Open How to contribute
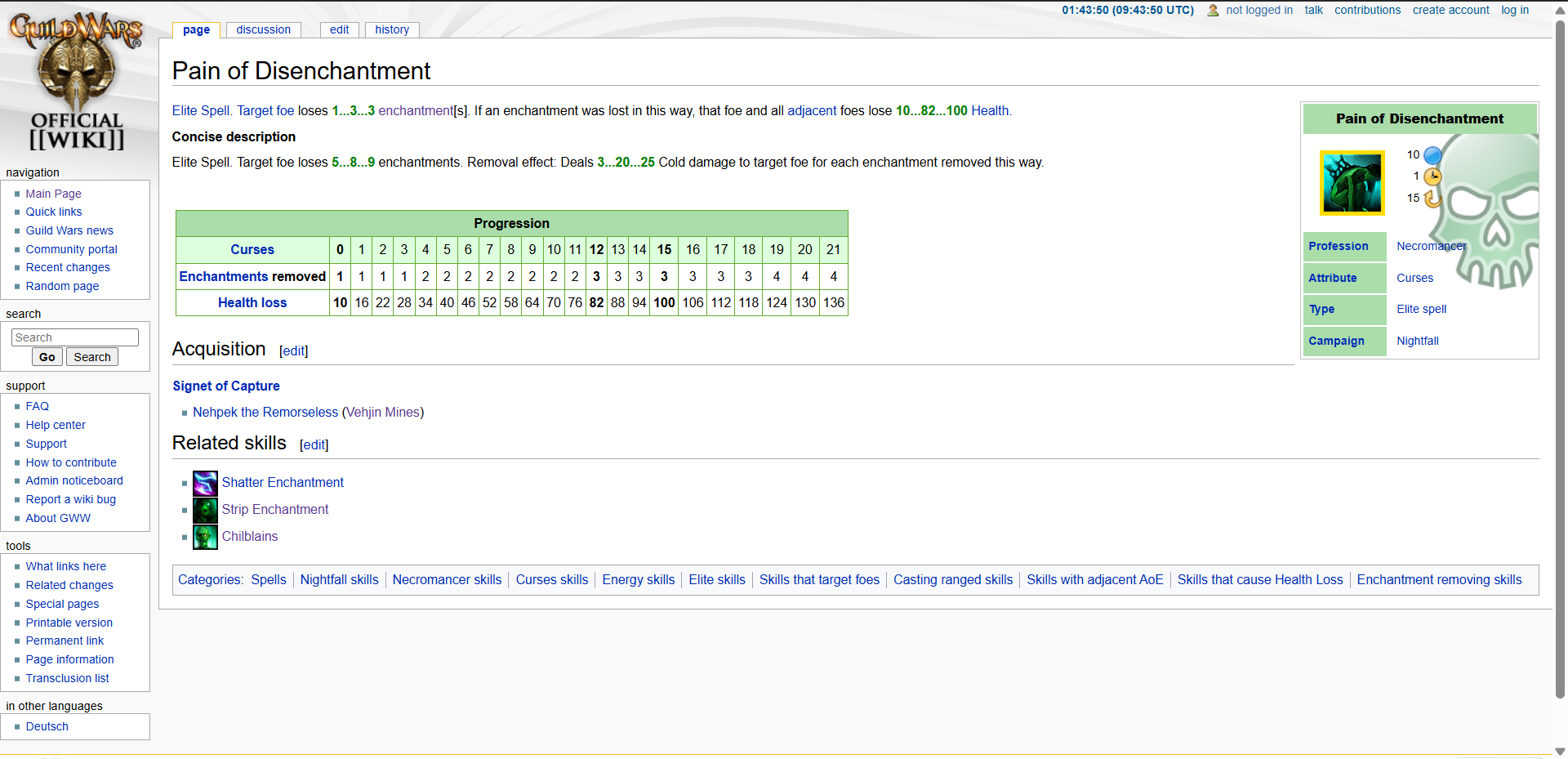The image size is (1568, 759). coord(71,462)
